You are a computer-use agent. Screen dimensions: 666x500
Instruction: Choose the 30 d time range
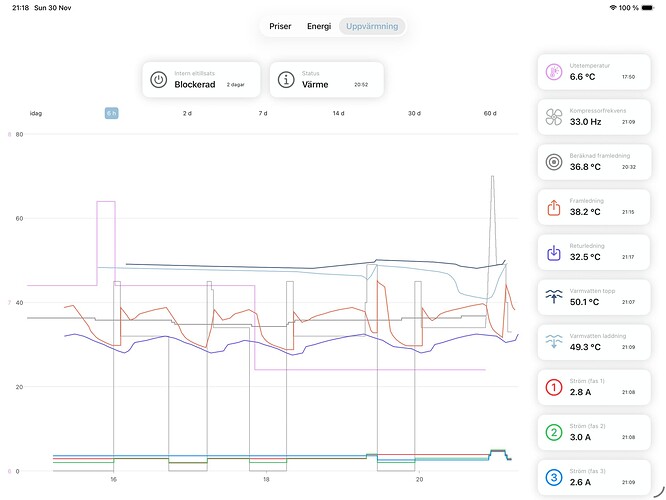coord(414,113)
